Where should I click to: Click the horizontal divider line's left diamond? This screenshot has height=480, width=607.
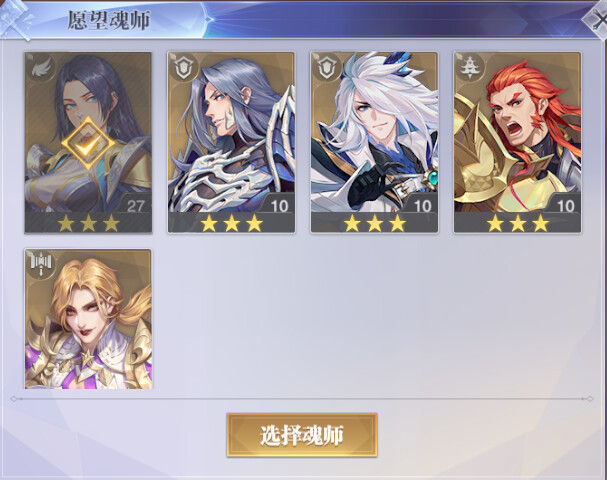(x=14, y=399)
